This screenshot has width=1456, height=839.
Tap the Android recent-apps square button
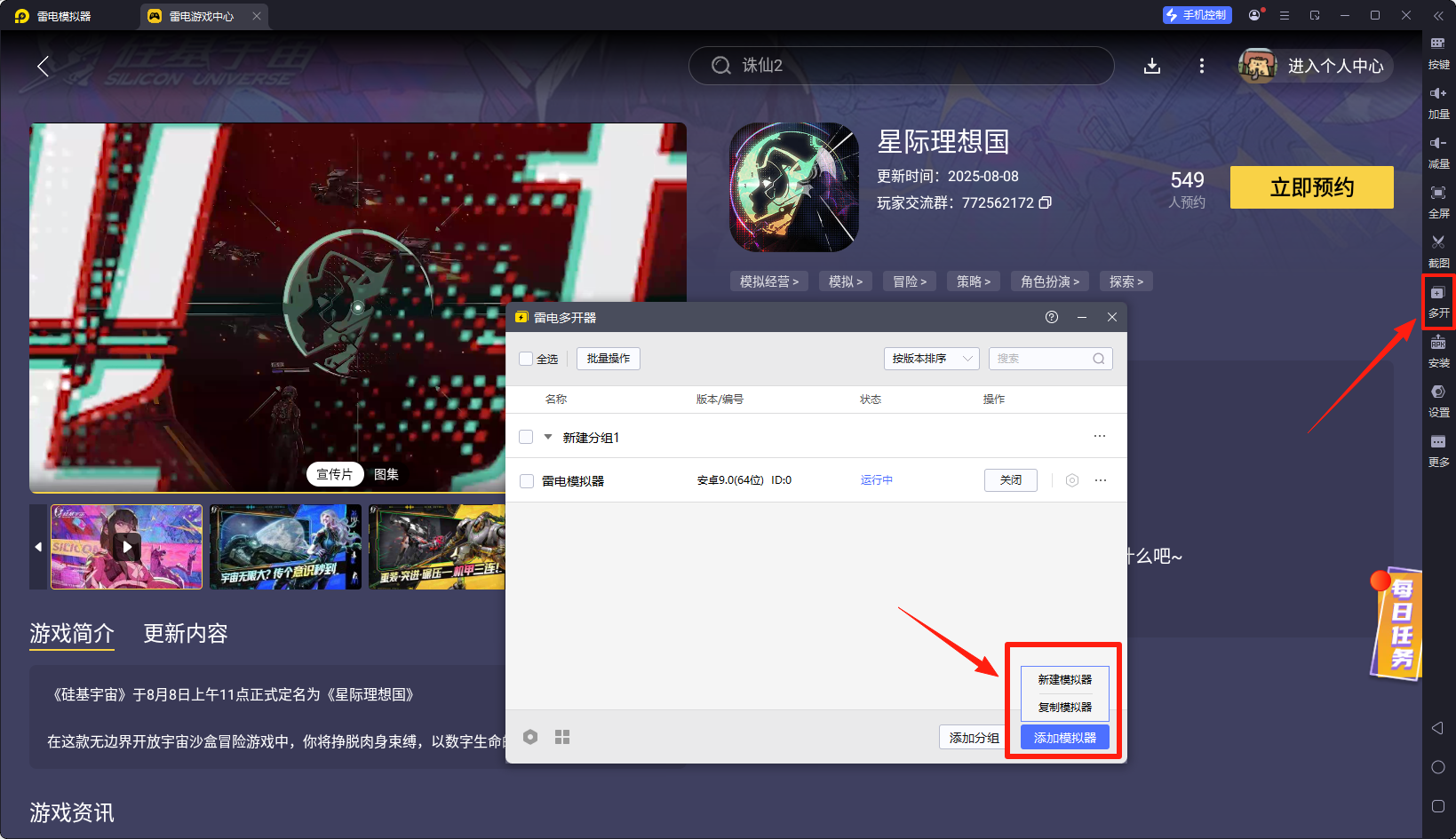[x=1438, y=806]
